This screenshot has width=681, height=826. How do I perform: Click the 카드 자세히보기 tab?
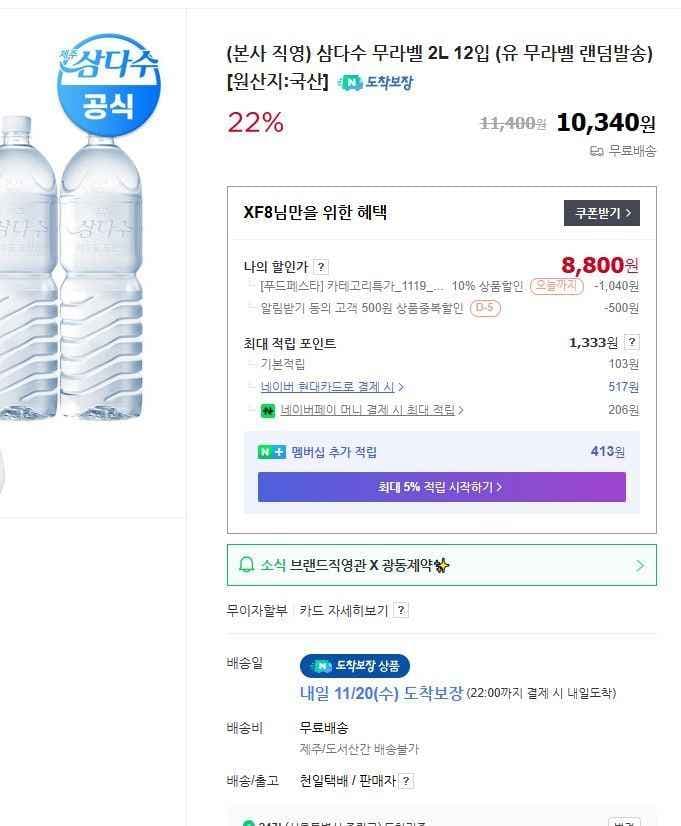point(344,611)
